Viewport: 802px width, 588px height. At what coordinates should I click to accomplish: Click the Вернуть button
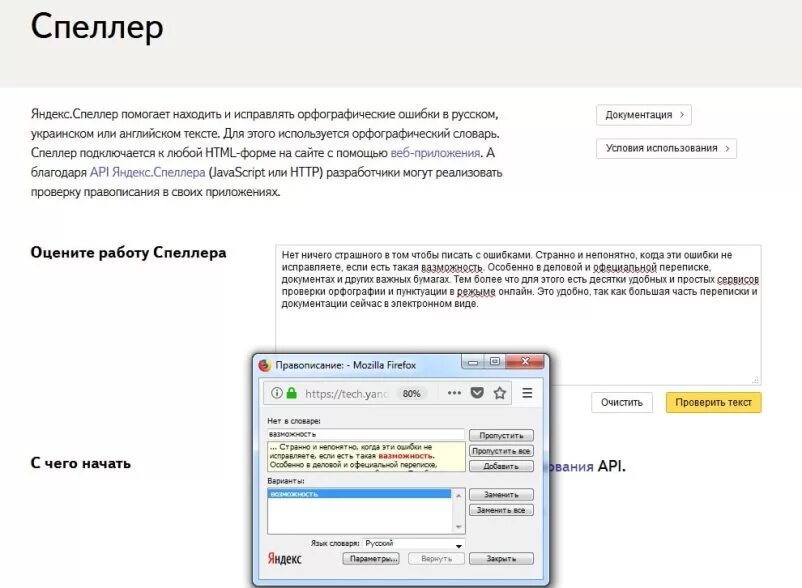tap(436, 559)
